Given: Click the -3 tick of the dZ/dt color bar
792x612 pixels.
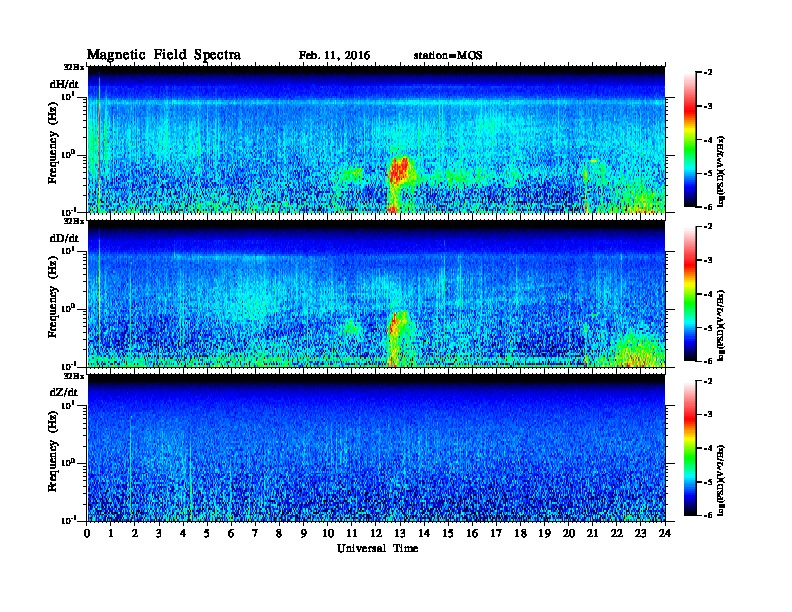Looking at the screenshot, I should click(708, 415).
